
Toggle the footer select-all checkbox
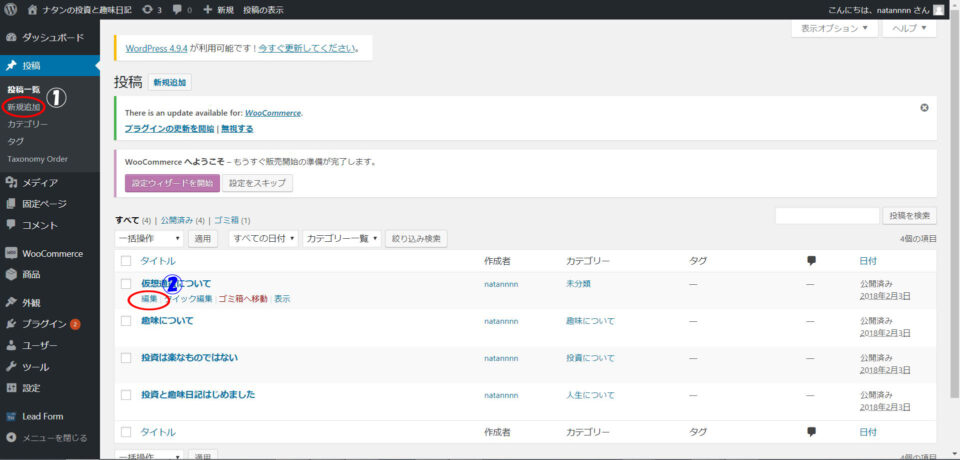coord(126,432)
